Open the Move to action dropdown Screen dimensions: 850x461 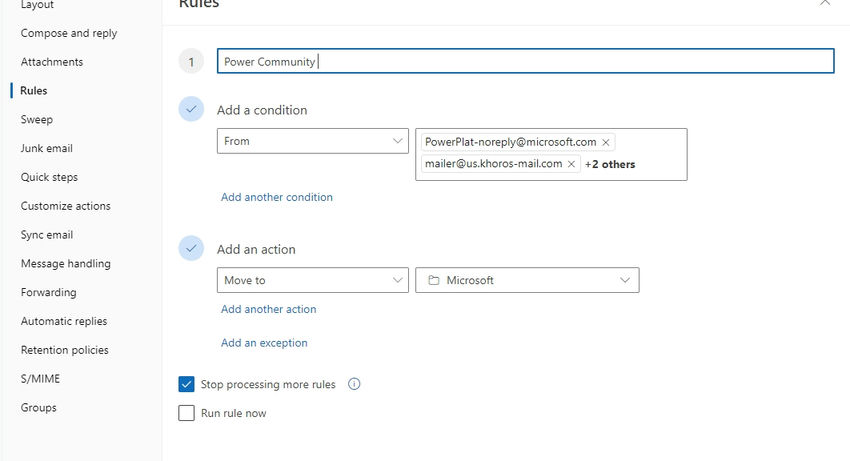point(312,280)
